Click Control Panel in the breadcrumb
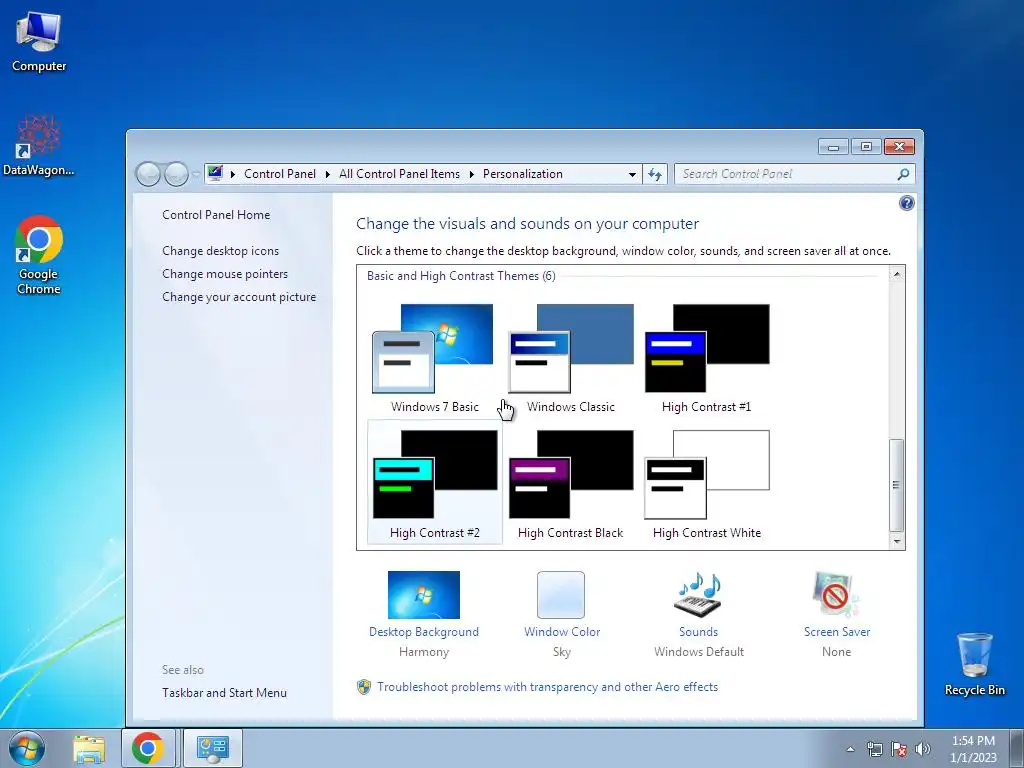 tap(280, 174)
